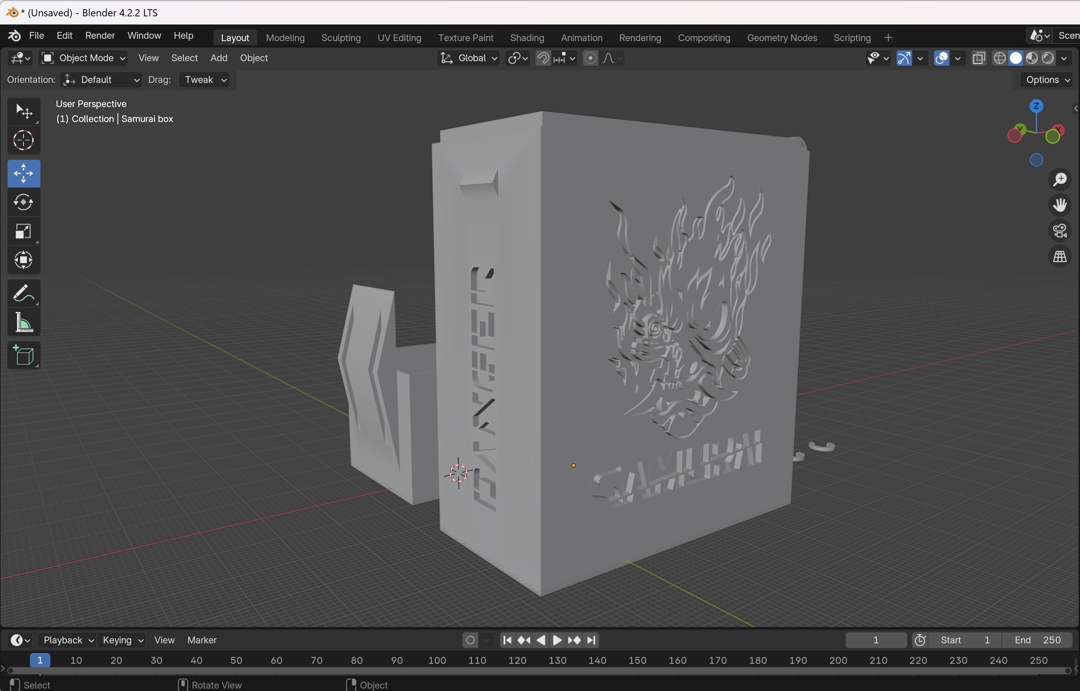Switch to orthographic grid view icon
Image resolution: width=1080 pixels, height=691 pixels.
[1060, 257]
